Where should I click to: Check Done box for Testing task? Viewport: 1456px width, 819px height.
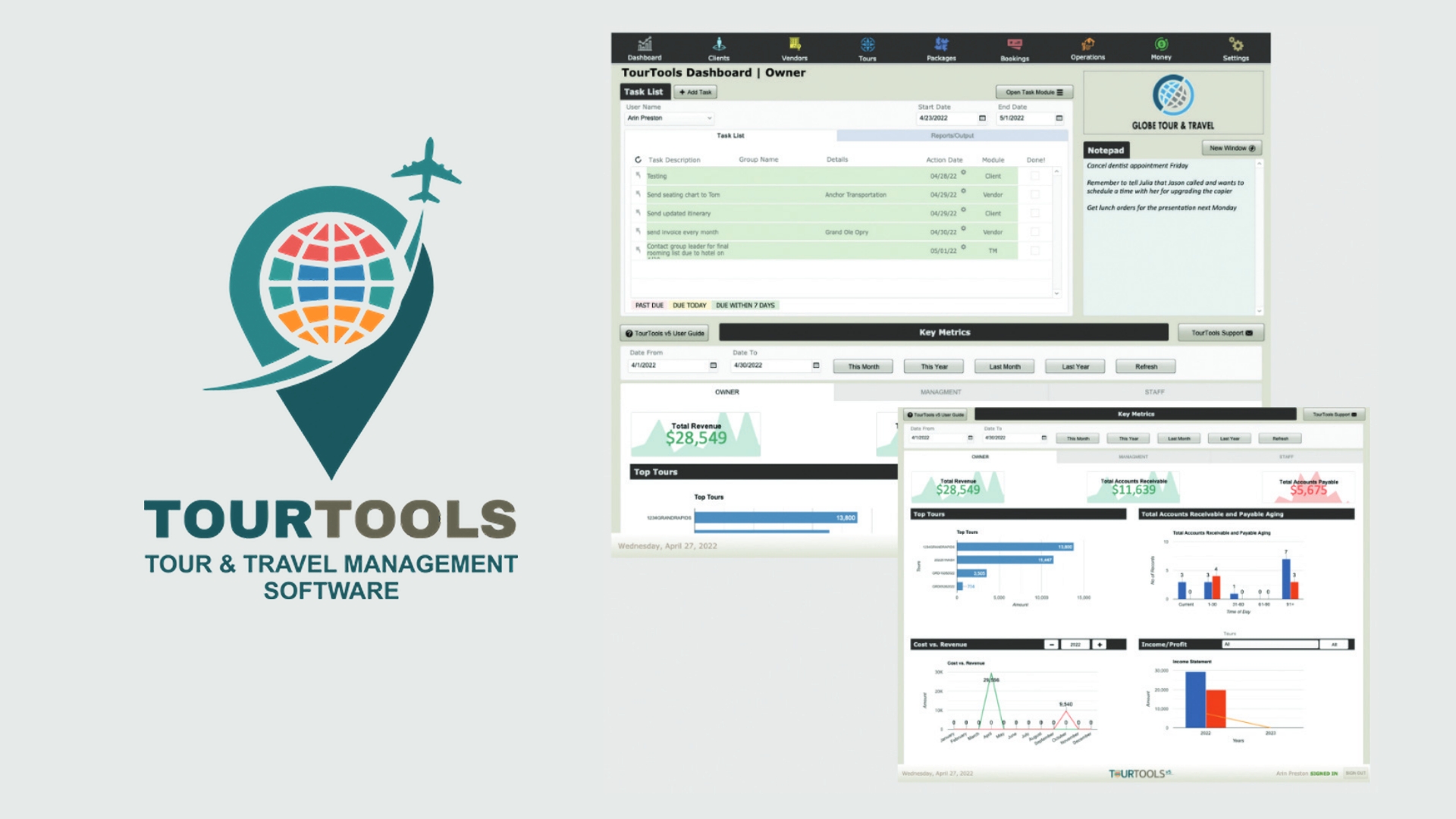[1035, 176]
